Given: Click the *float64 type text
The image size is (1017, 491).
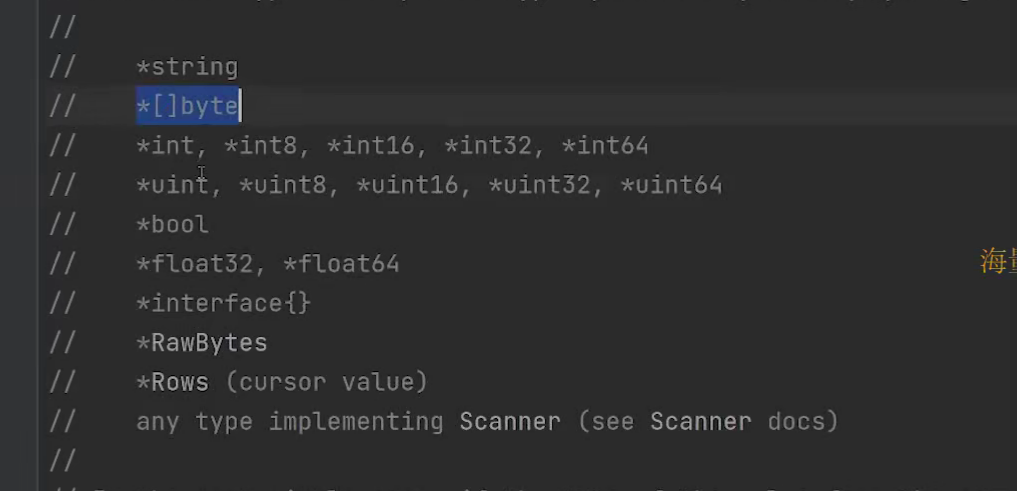Looking at the screenshot, I should (341, 264).
